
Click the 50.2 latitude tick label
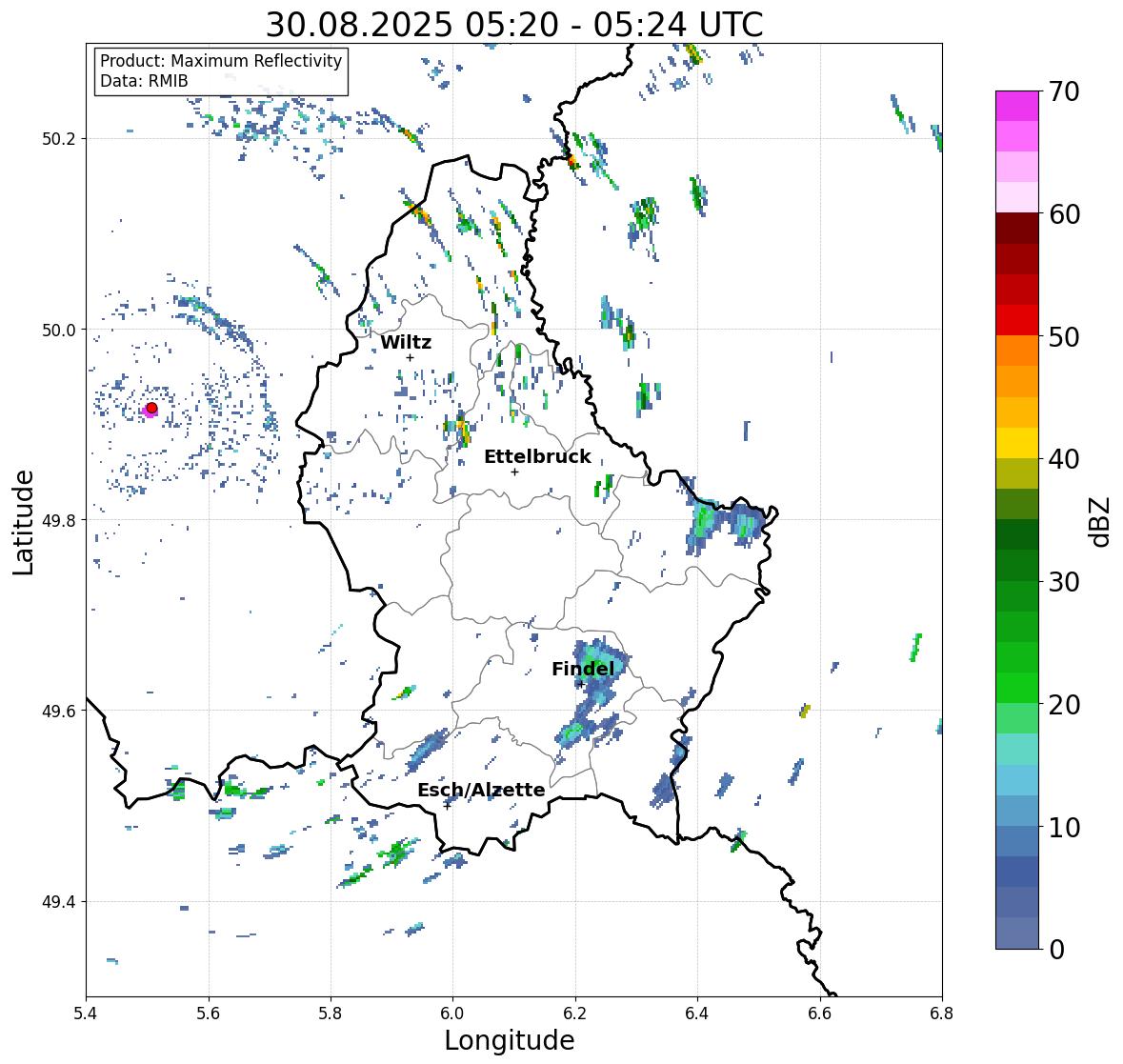[x=59, y=139]
